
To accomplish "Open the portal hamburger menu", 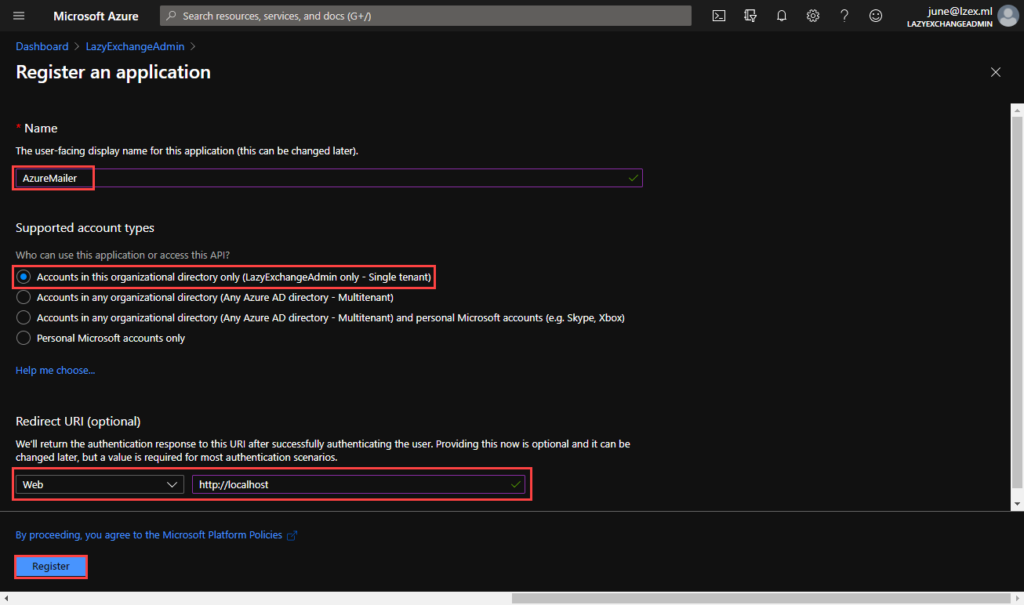I will tap(19, 16).
